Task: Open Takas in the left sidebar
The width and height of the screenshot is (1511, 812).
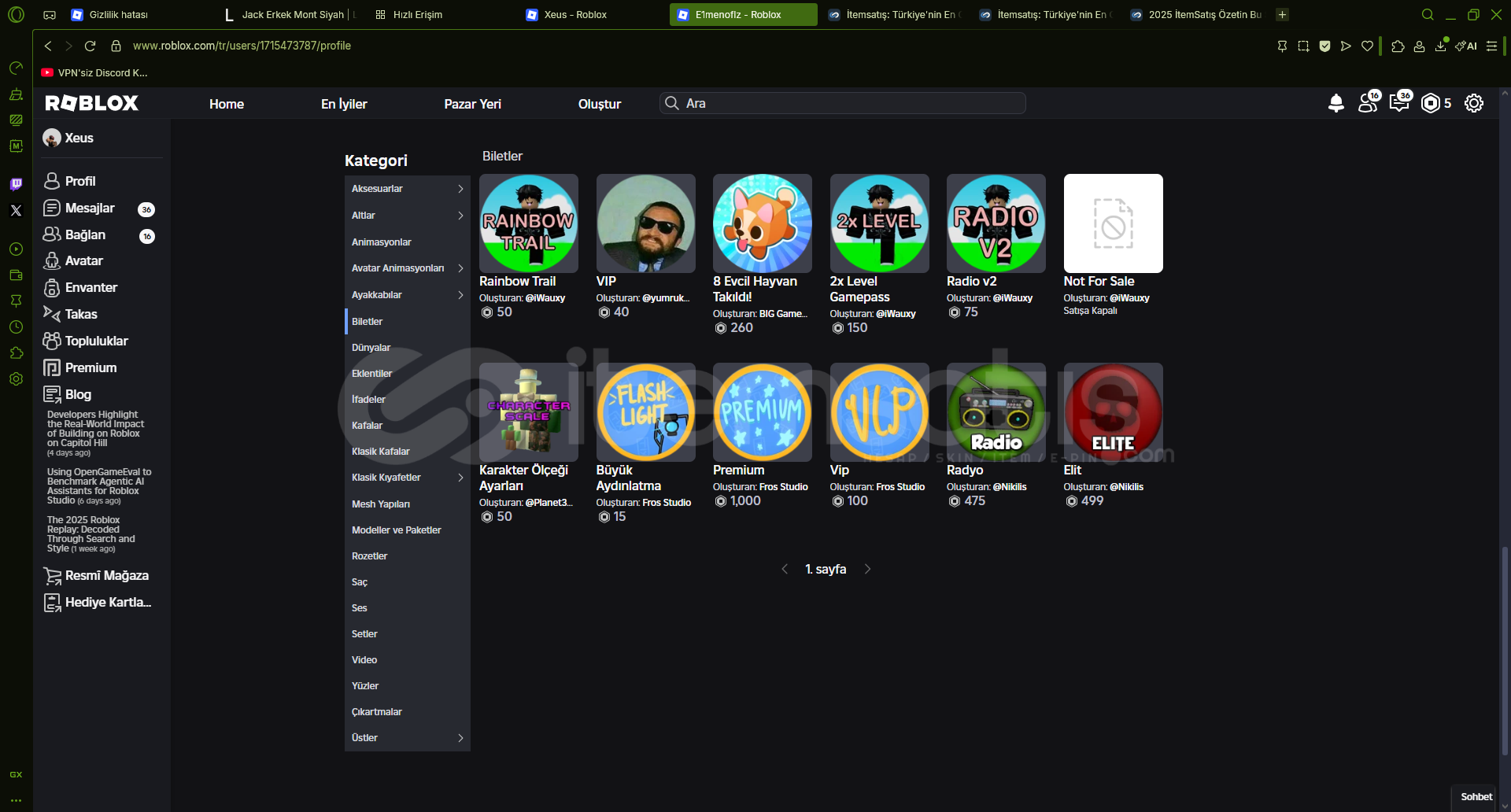Action: [x=71, y=315]
